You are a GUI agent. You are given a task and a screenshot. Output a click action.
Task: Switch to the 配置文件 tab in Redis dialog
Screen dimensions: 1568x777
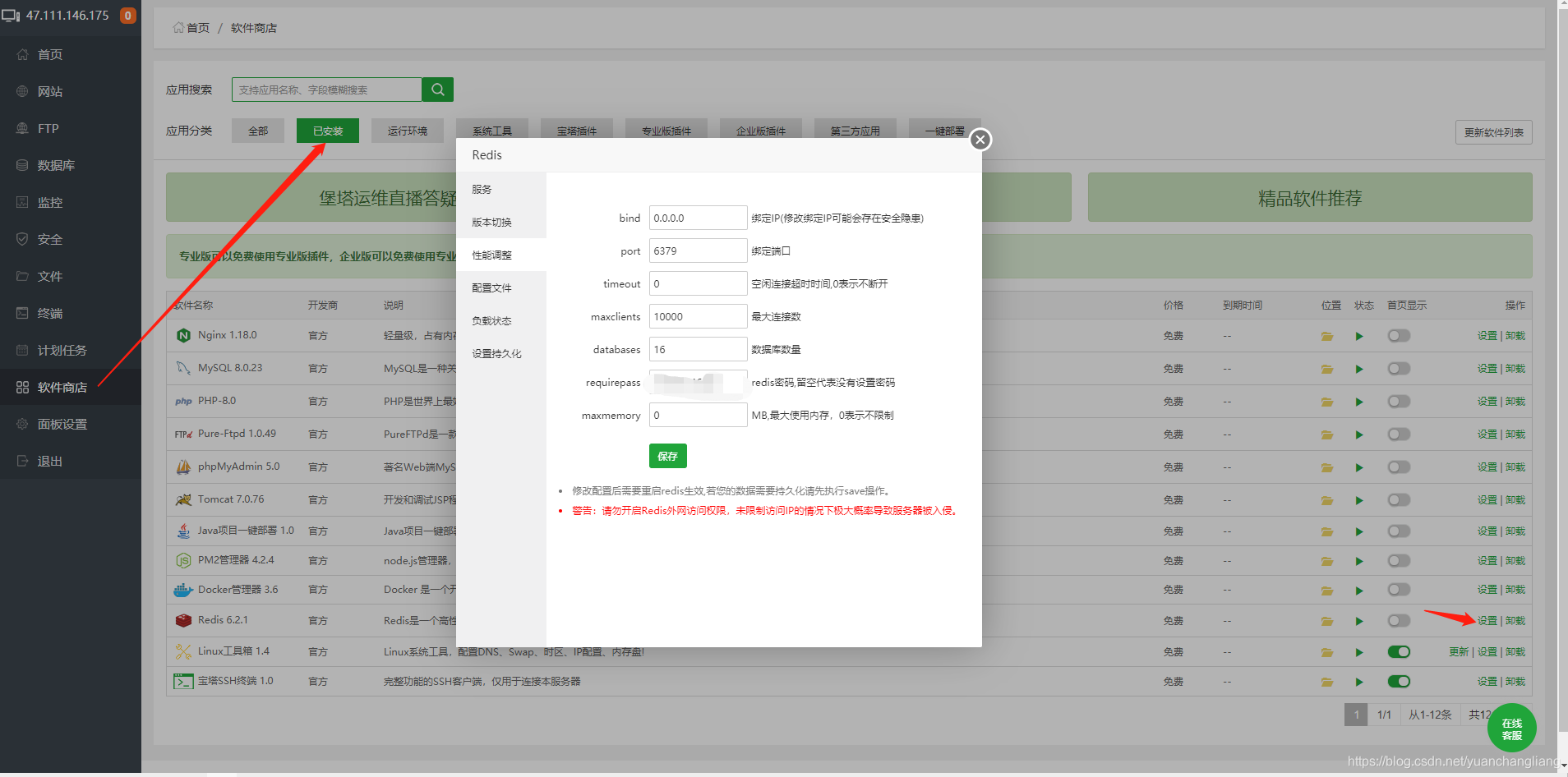[x=501, y=287]
